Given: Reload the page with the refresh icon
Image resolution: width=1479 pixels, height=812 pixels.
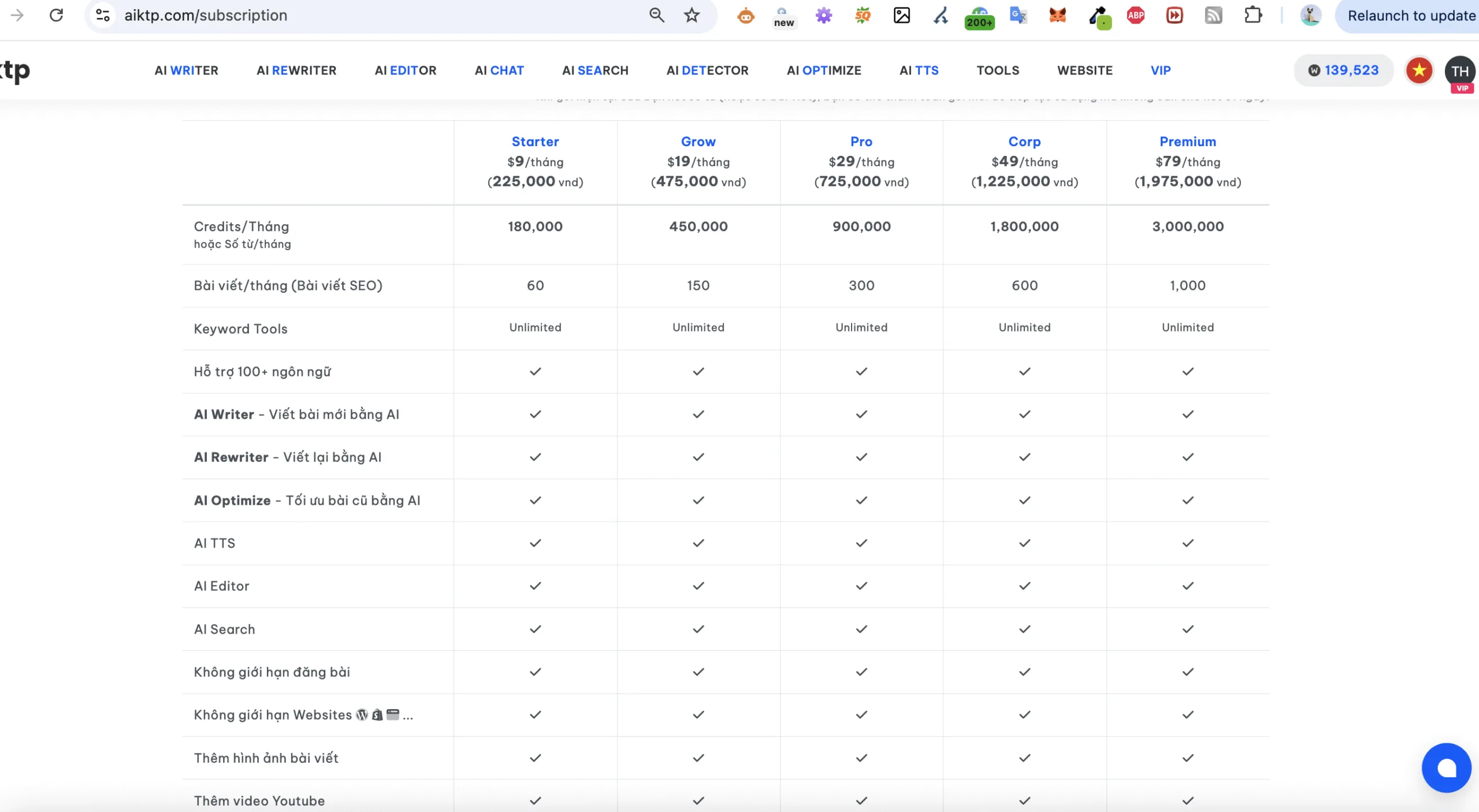Looking at the screenshot, I should tap(56, 15).
